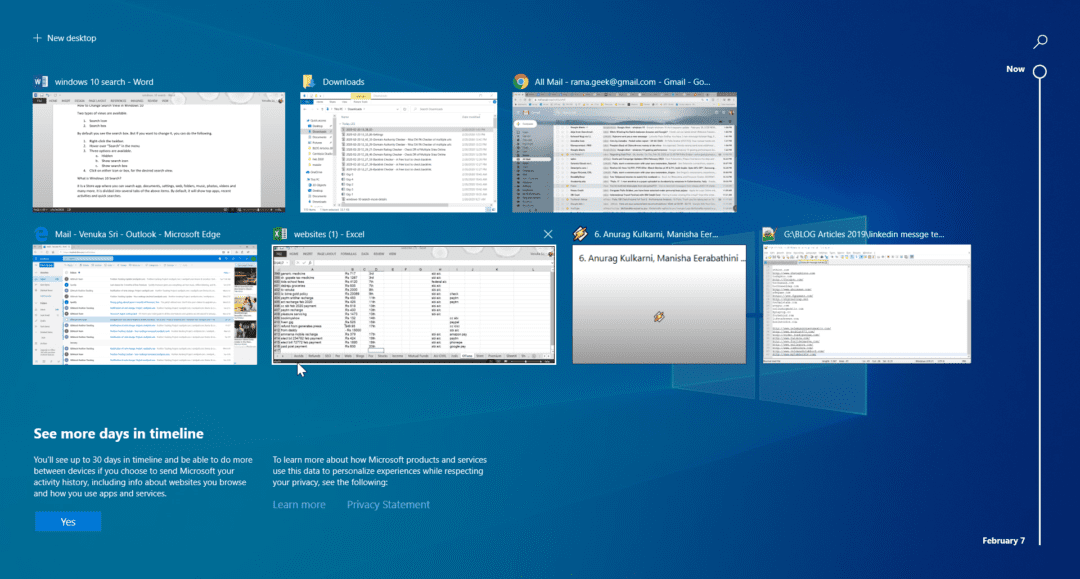
Task: Click the Notepad icon on the 'Anurag Kulkarni' thumbnail
Action: [580, 233]
